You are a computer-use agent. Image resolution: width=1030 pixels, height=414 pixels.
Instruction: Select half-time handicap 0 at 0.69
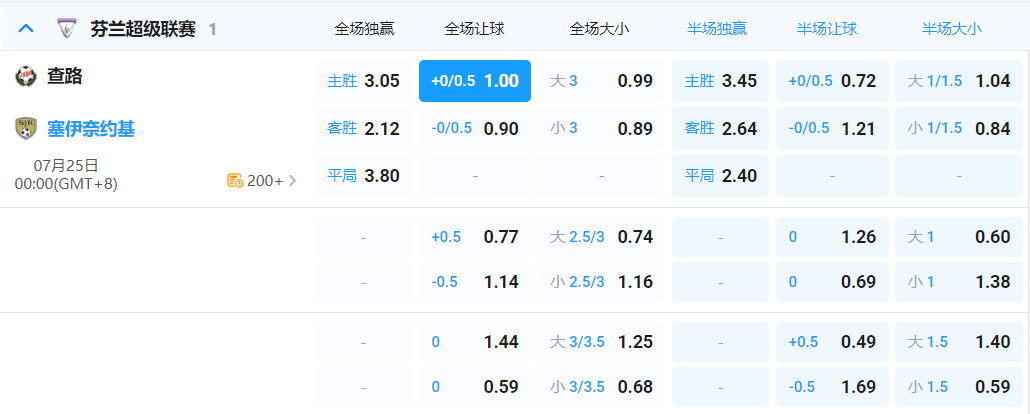click(x=832, y=282)
